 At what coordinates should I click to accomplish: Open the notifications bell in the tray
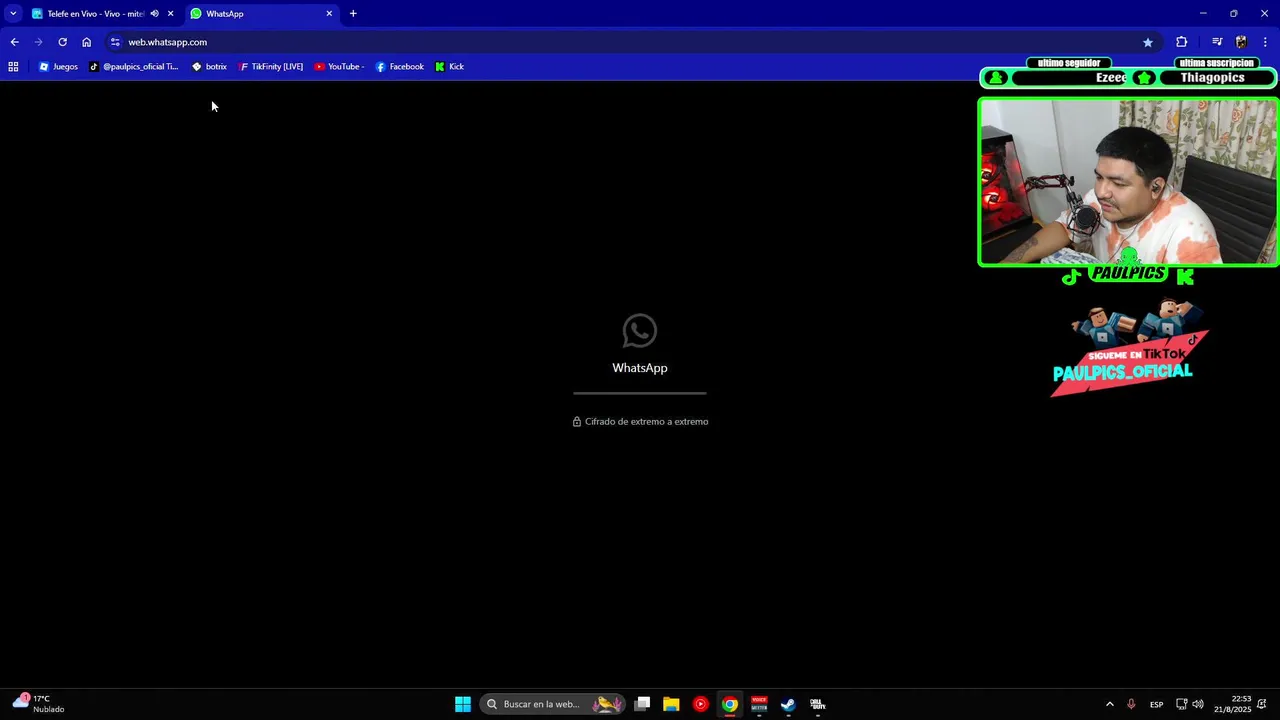1263,704
